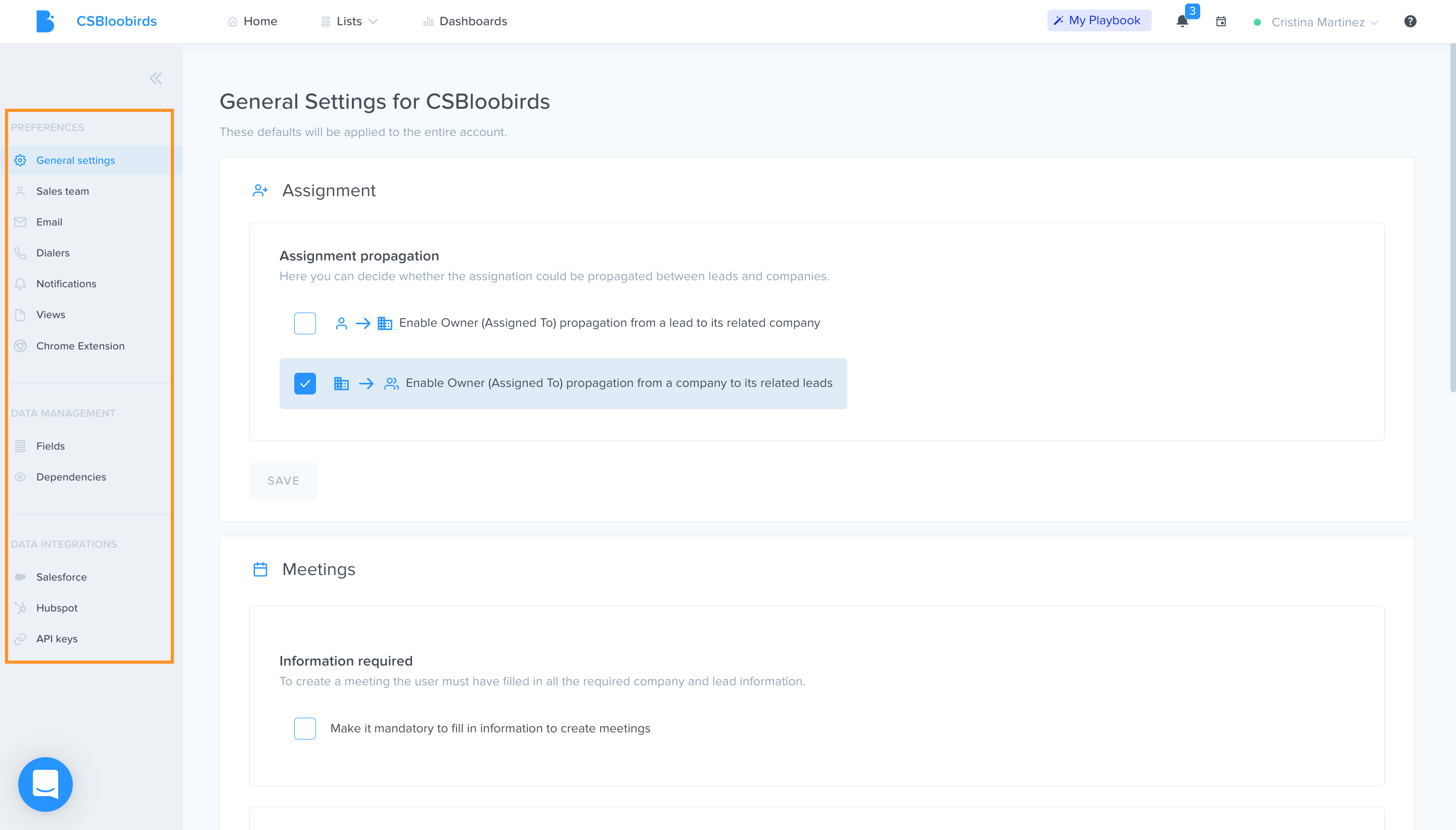Screen dimensions: 1456x830
Task: Expand the Lists dropdown menu
Action: pyautogui.click(x=349, y=22)
